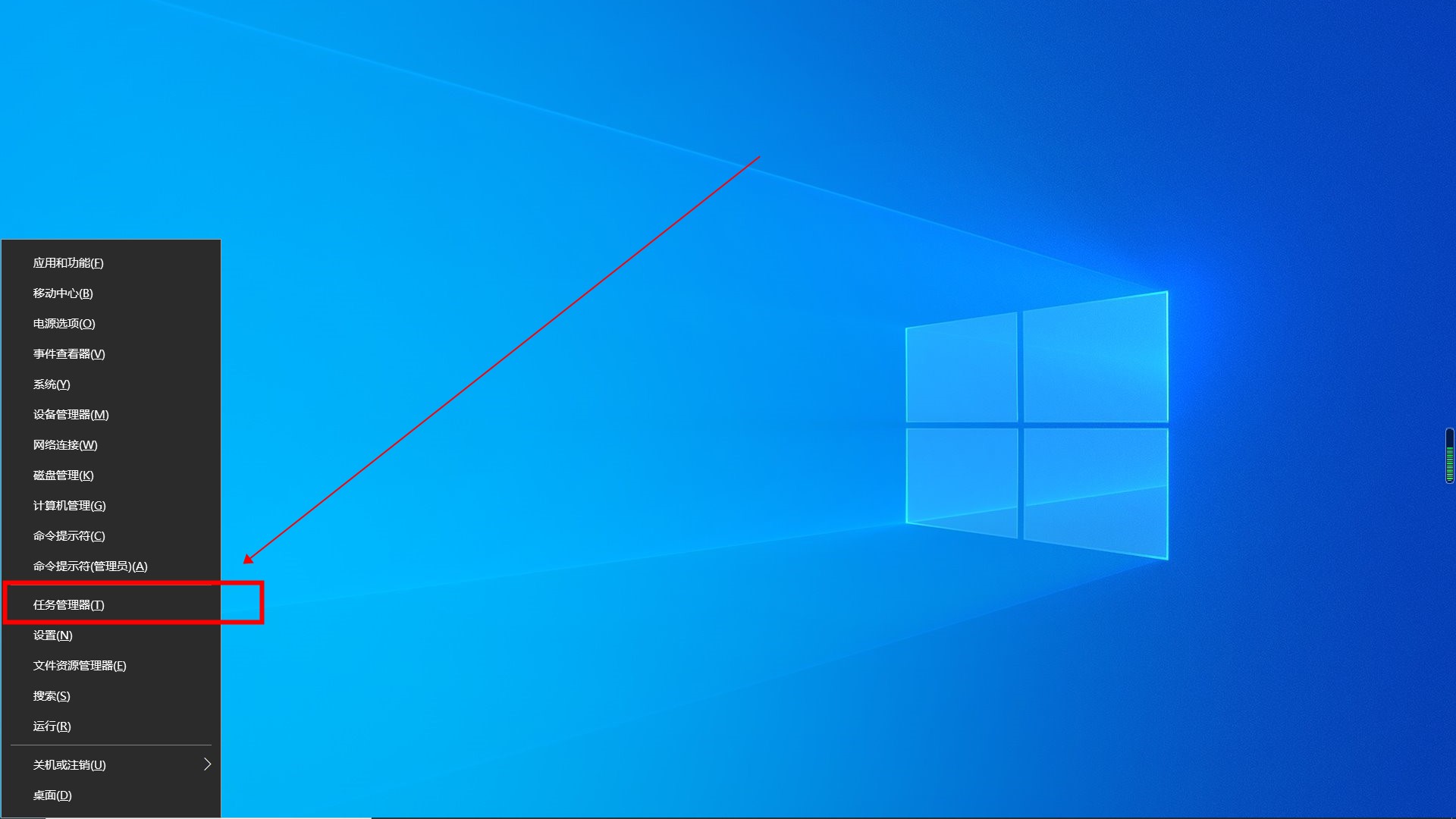The image size is (1456, 819).
Task: Open 命令提示符(C) menu item
Action: click(69, 536)
